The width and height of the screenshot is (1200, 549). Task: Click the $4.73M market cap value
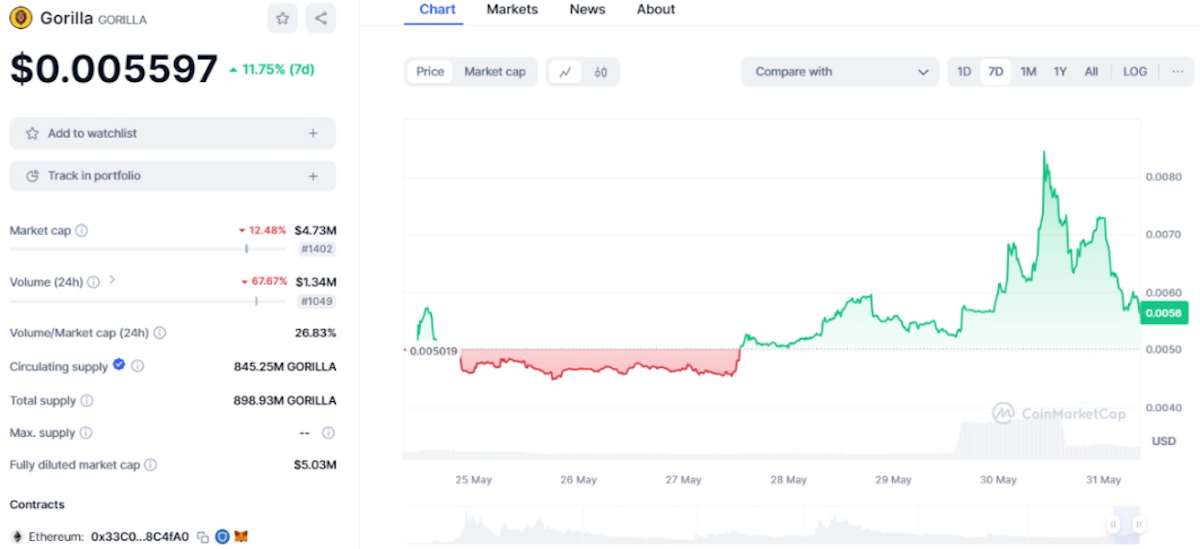pyautogui.click(x=315, y=230)
